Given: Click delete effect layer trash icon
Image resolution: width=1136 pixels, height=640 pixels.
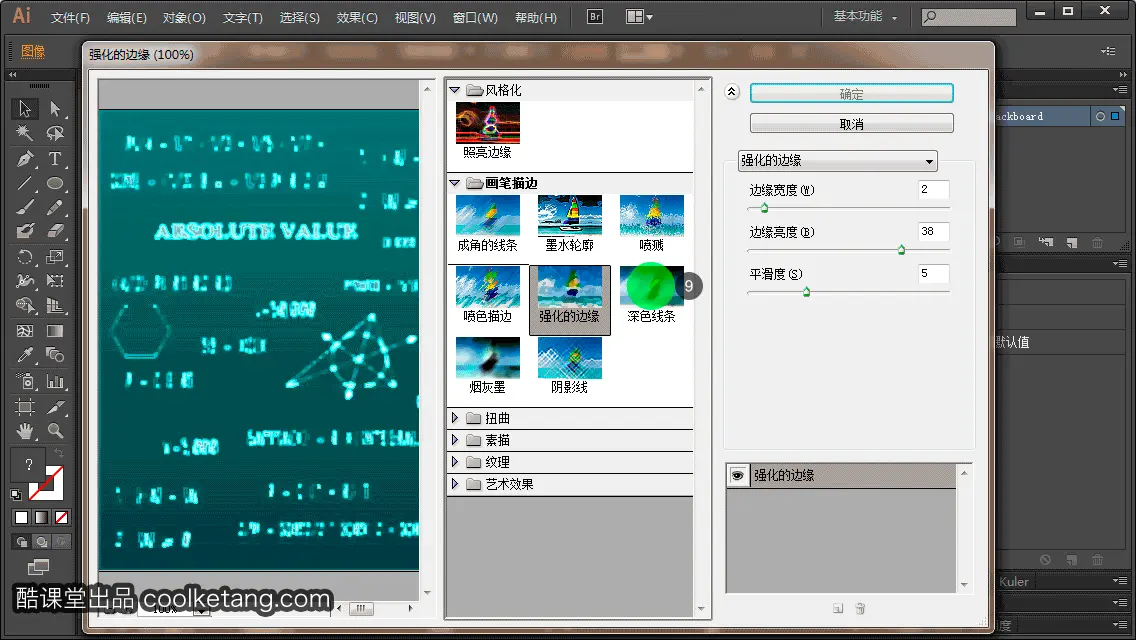Looking at the screenshot, I should (x=860, y=609).
